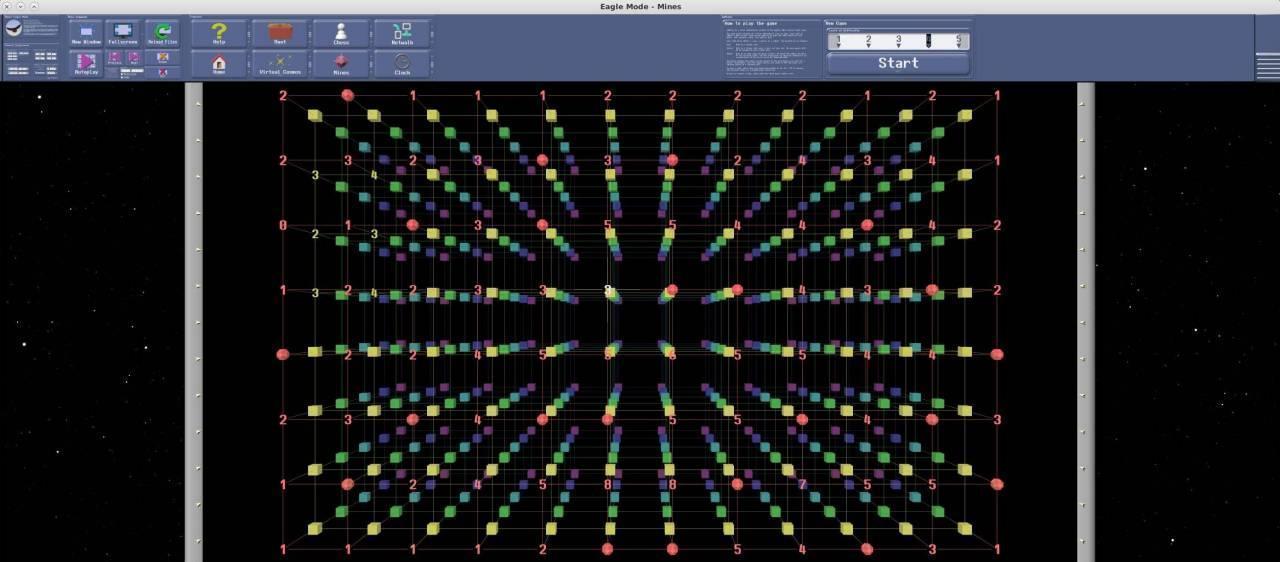The image size is (1280, 562).
Task: Click the Eagle Mode logo in About panel
Action: pyautogui.click(x=14, y=30)
